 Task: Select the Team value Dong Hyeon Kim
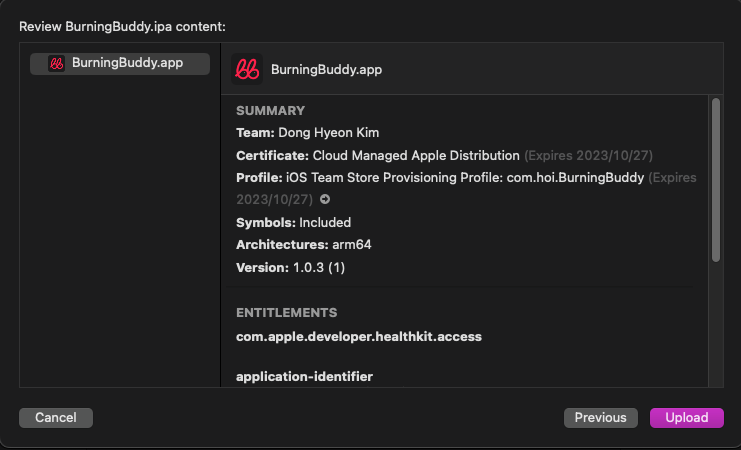click(x=328, y=133)
